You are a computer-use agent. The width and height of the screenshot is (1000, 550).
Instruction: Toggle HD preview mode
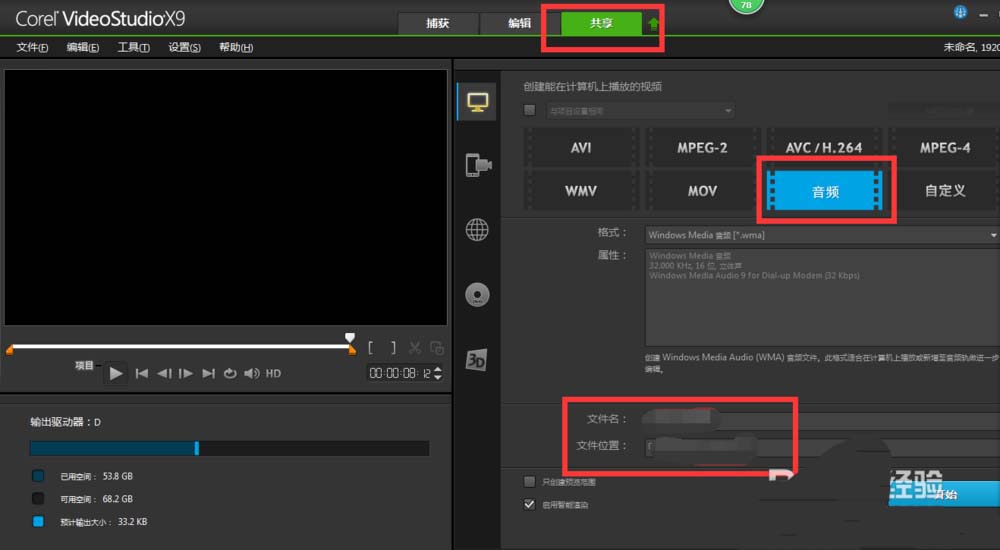pyautogui.click(x=273, y=373)
